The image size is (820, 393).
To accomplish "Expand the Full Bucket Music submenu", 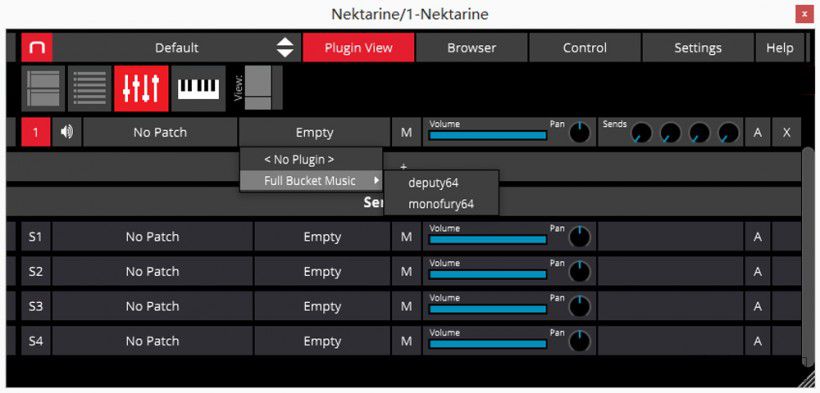I will tap(311, 181).
